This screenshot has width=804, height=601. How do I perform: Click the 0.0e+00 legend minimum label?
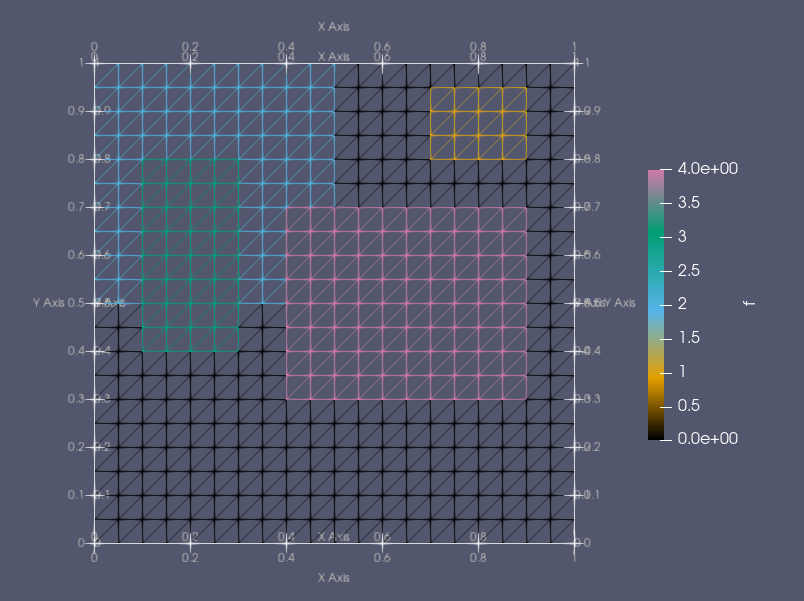pos(708,438)
